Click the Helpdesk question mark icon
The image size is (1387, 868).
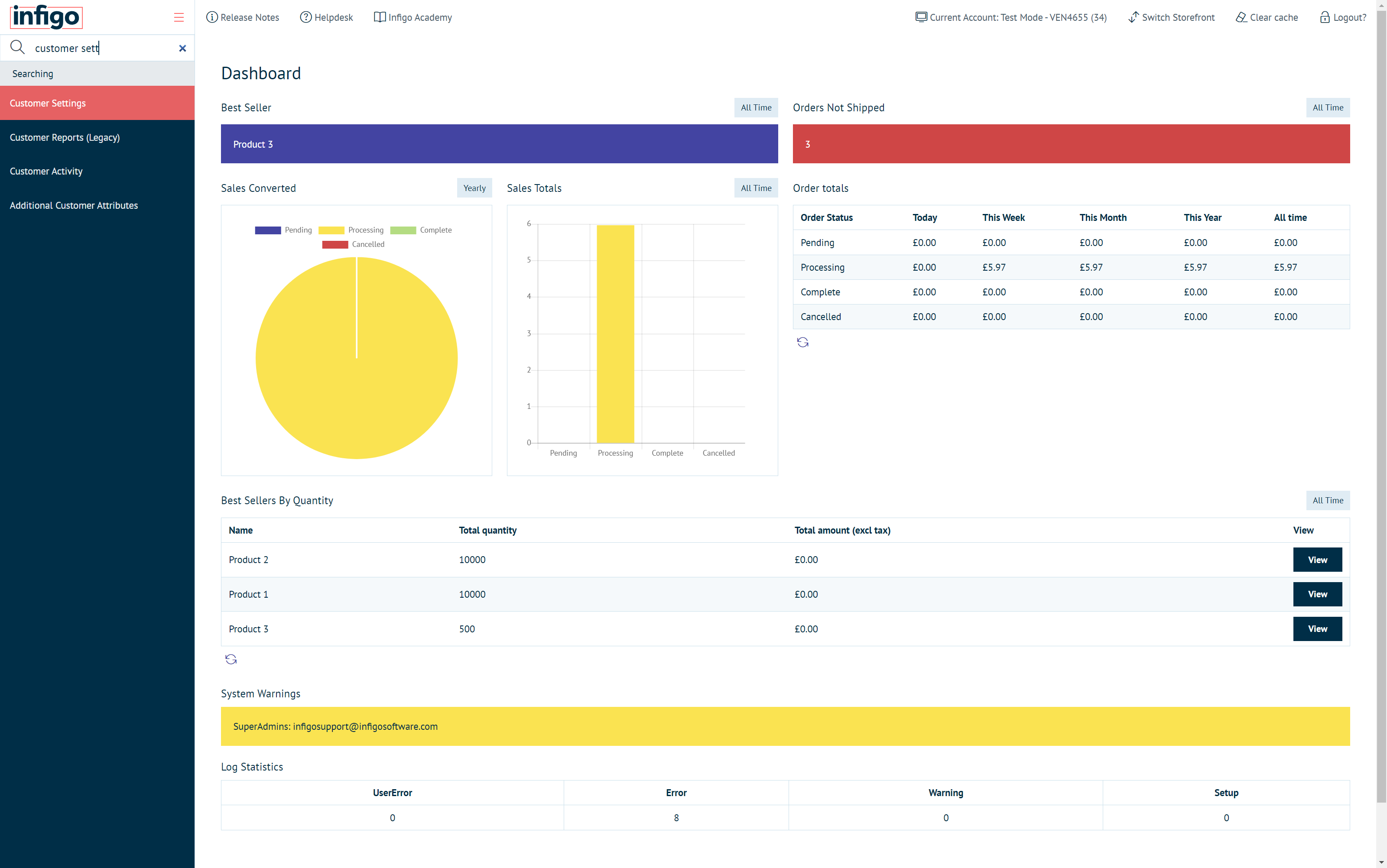pyautogui.click(x=306, y=17)
